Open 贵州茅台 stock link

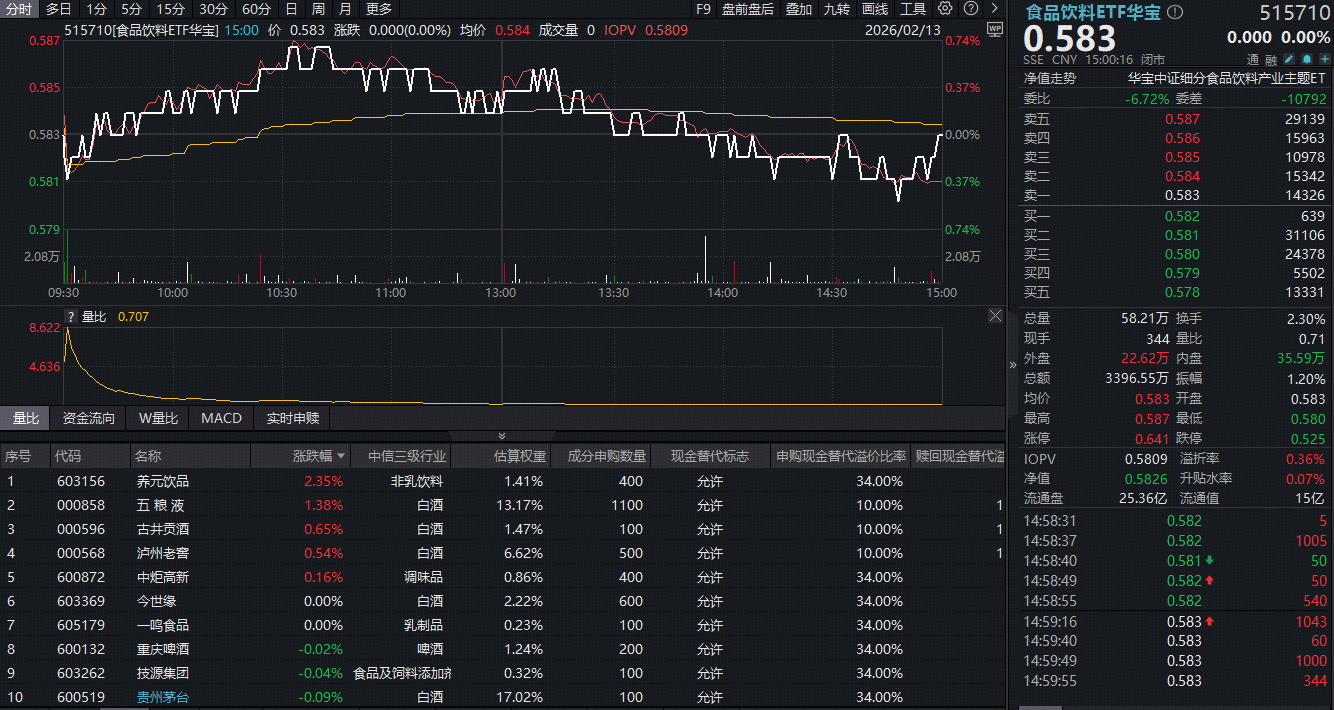click(x=162, y=697)
